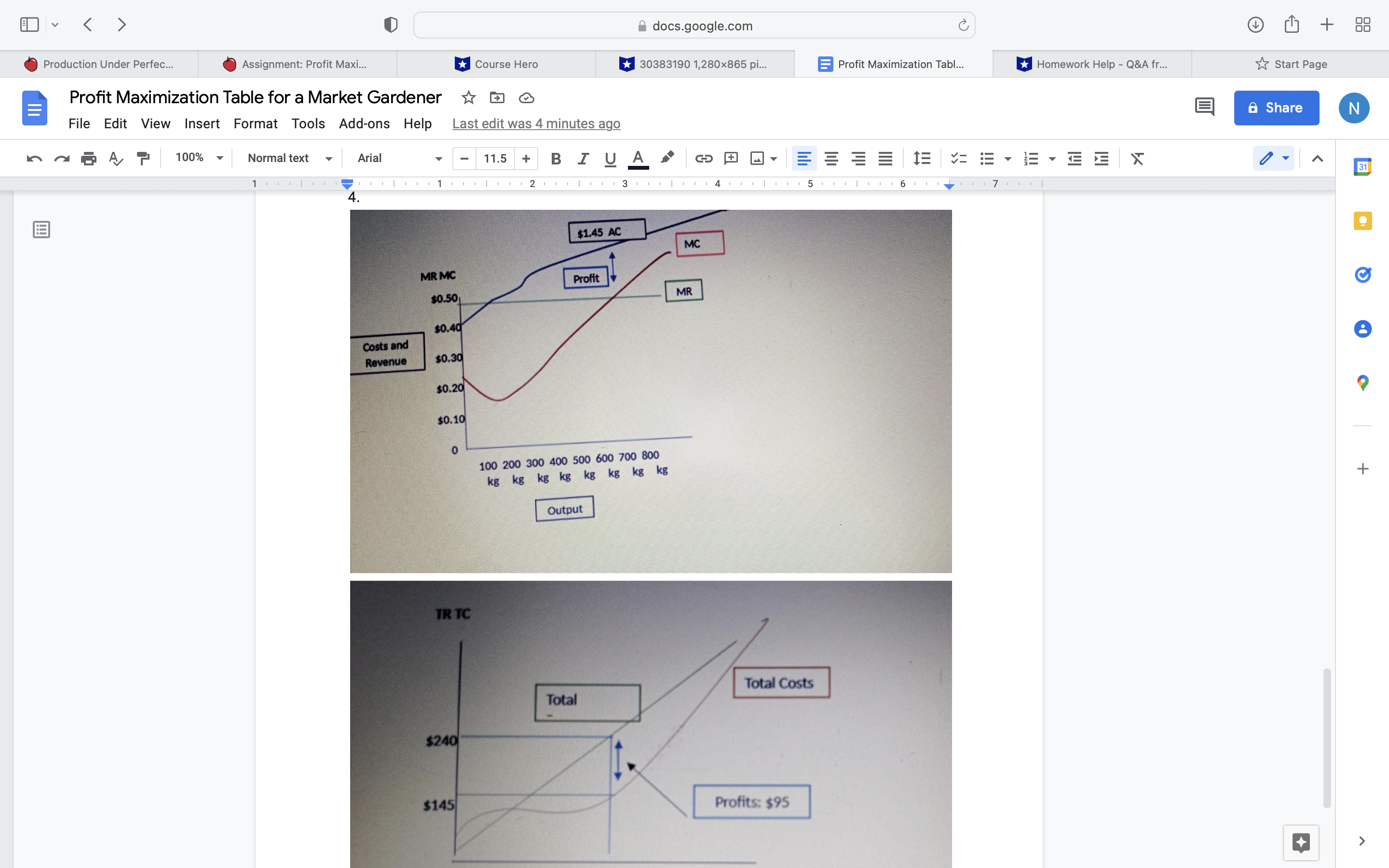
Task: Click the Insert link icon
Action: [x=704, y=159]
